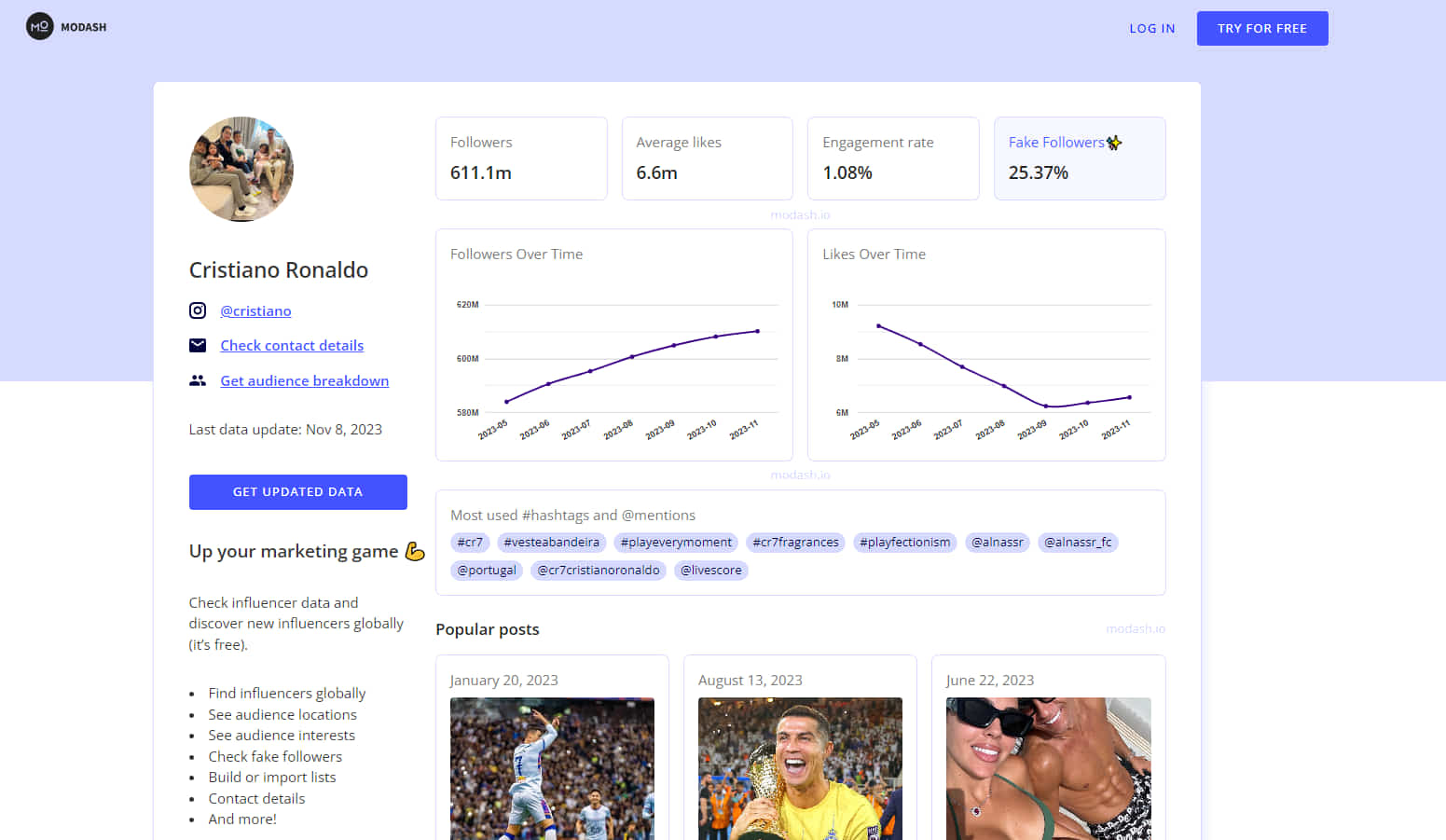Click 'Most used #hashtags and @mentions' label

pyautogui.click(x=572, y=516)
